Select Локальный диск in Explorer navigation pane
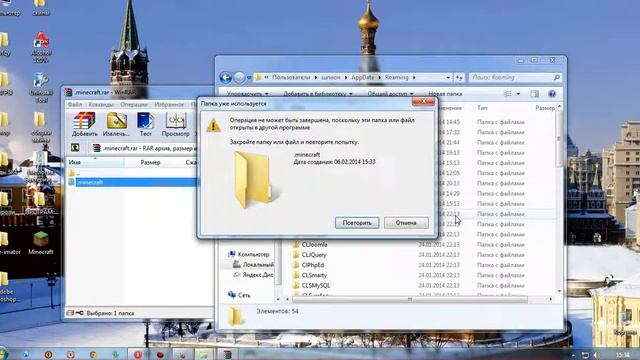The width and height of the screenshot is (640, 360). point(254,264)
